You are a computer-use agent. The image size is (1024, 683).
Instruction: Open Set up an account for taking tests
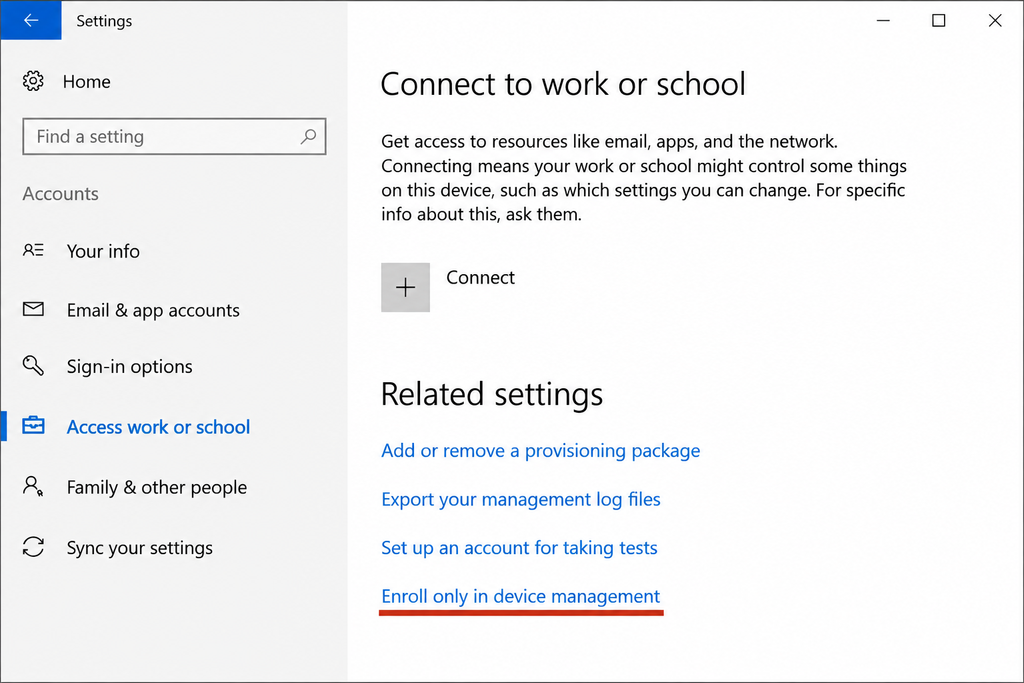tap(519, 548)
